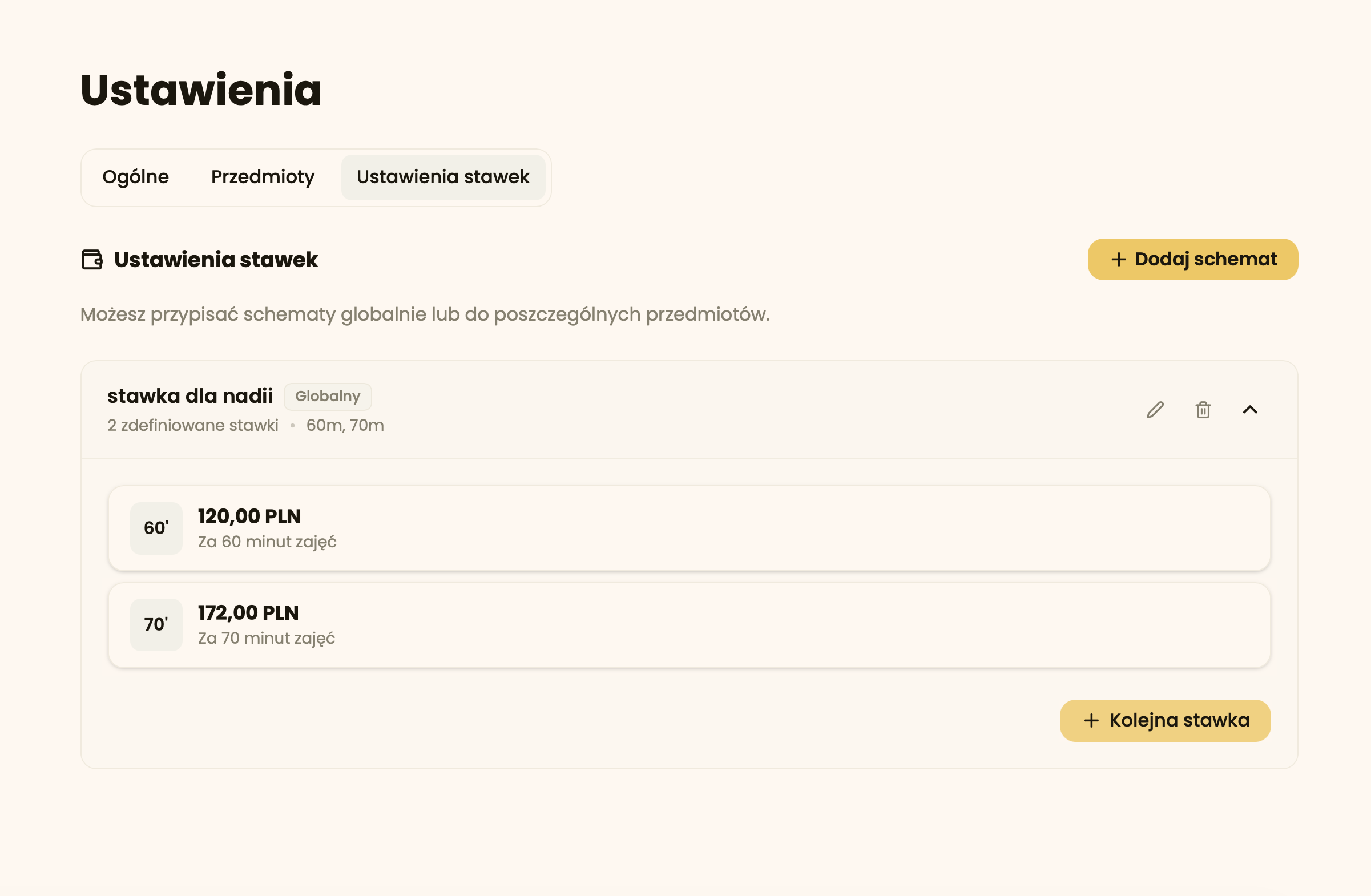
Task: Open the Przedmioty tab
Action: click(263, 177)
